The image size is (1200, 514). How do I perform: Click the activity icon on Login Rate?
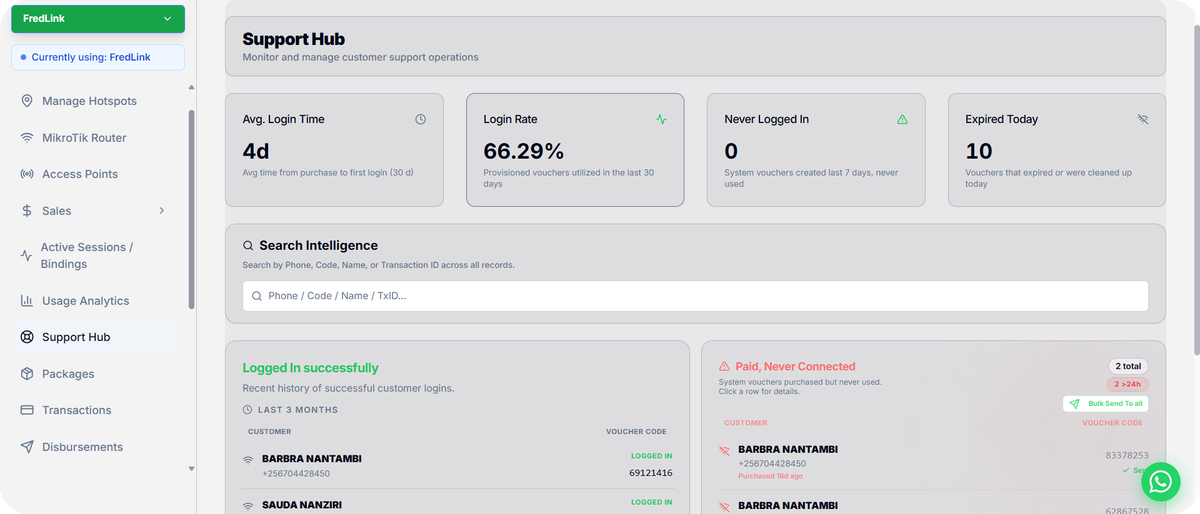pyautogui.click(x=661, y=119)
